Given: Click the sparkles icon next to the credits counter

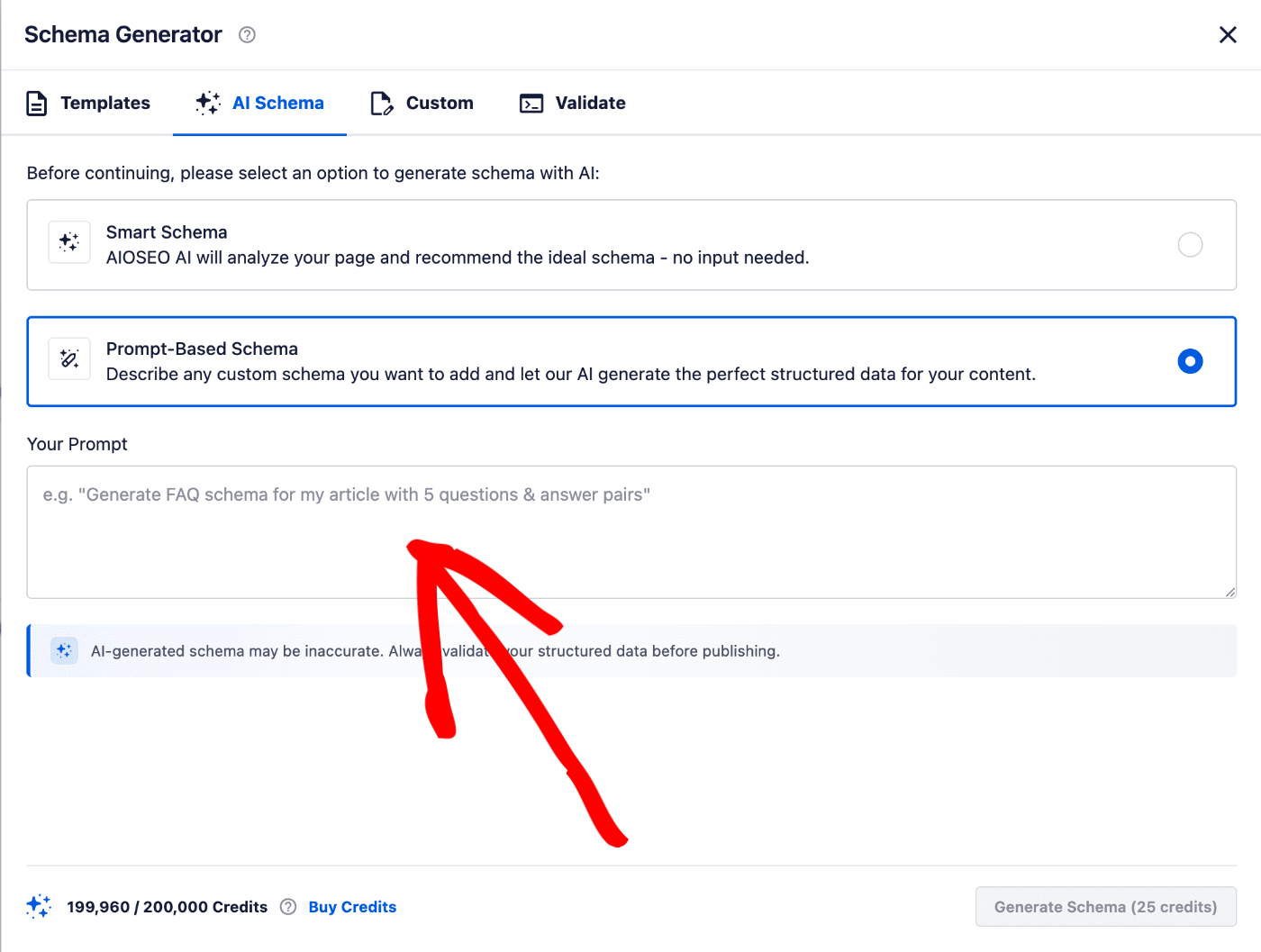Looking at the screenshot, I should (39, 906).
